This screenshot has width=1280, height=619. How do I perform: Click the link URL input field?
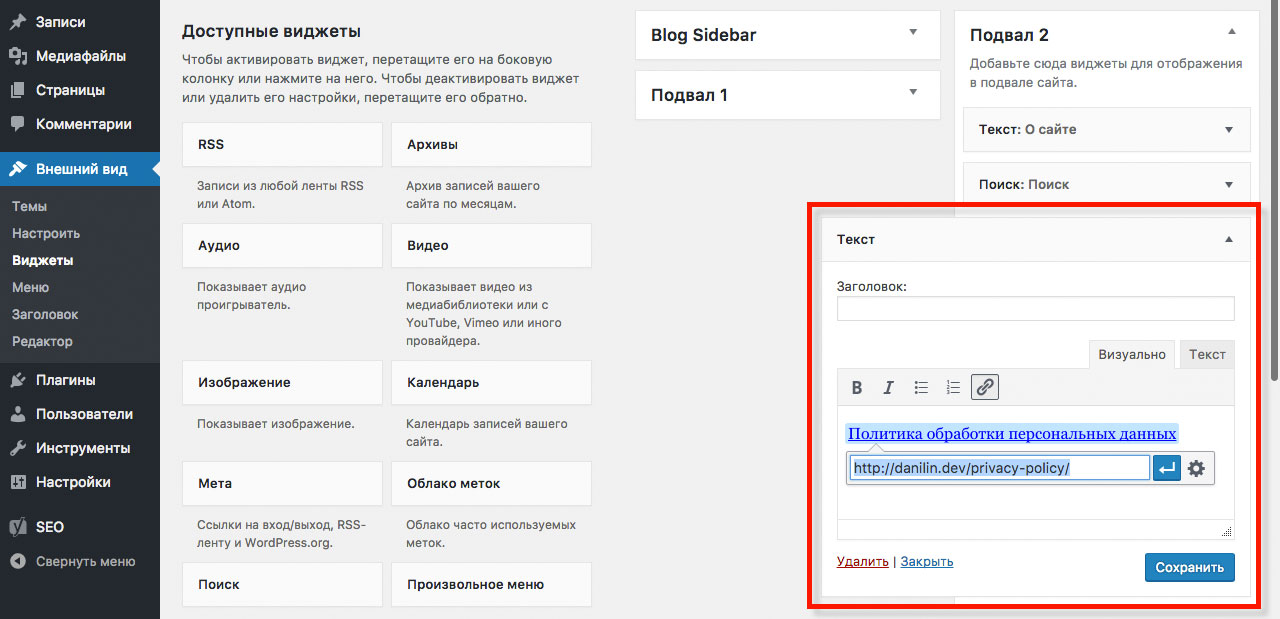pyautogui.click(x=1000, y=467)
